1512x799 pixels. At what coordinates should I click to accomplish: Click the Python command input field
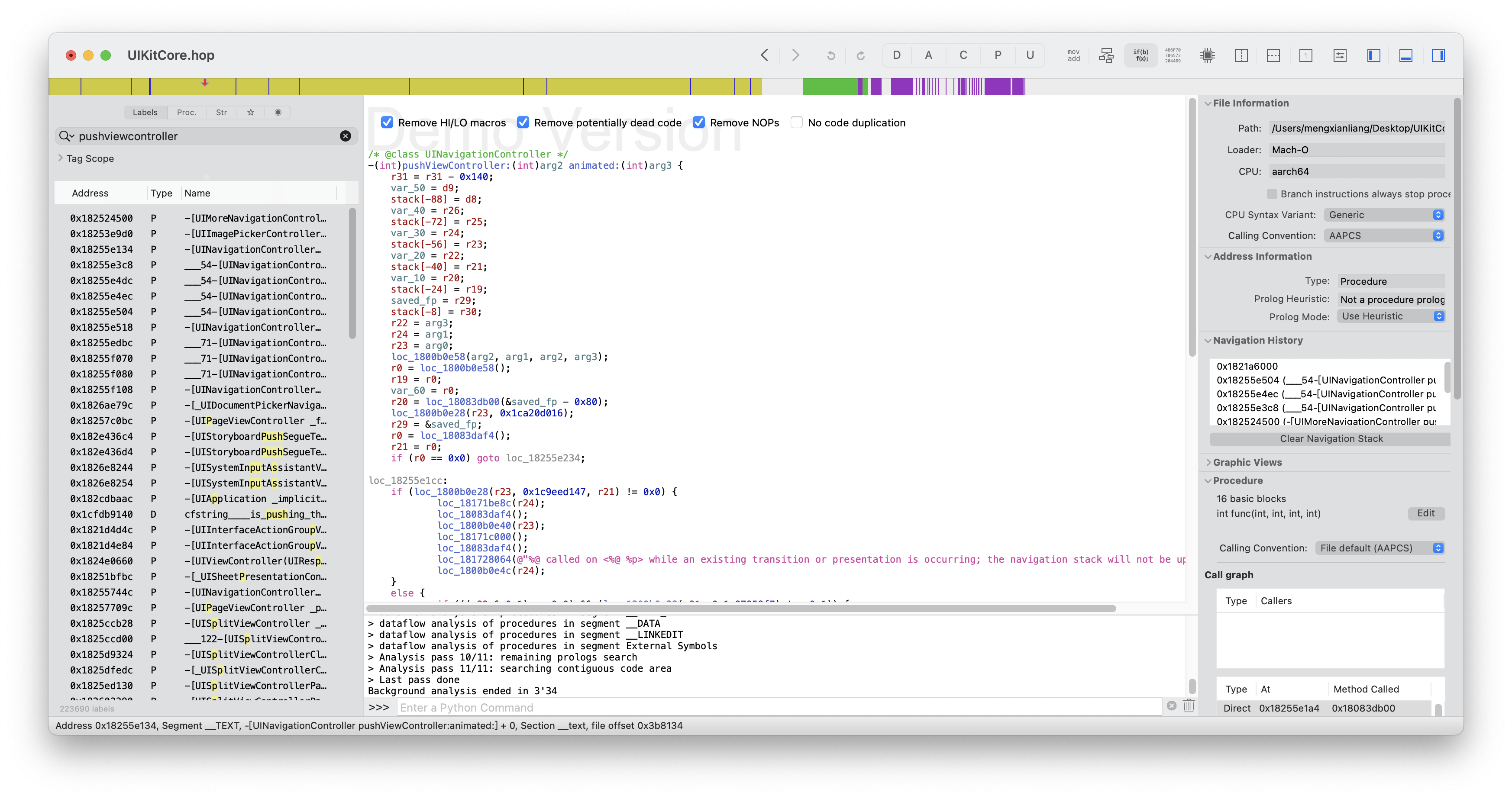pos(779,708)
